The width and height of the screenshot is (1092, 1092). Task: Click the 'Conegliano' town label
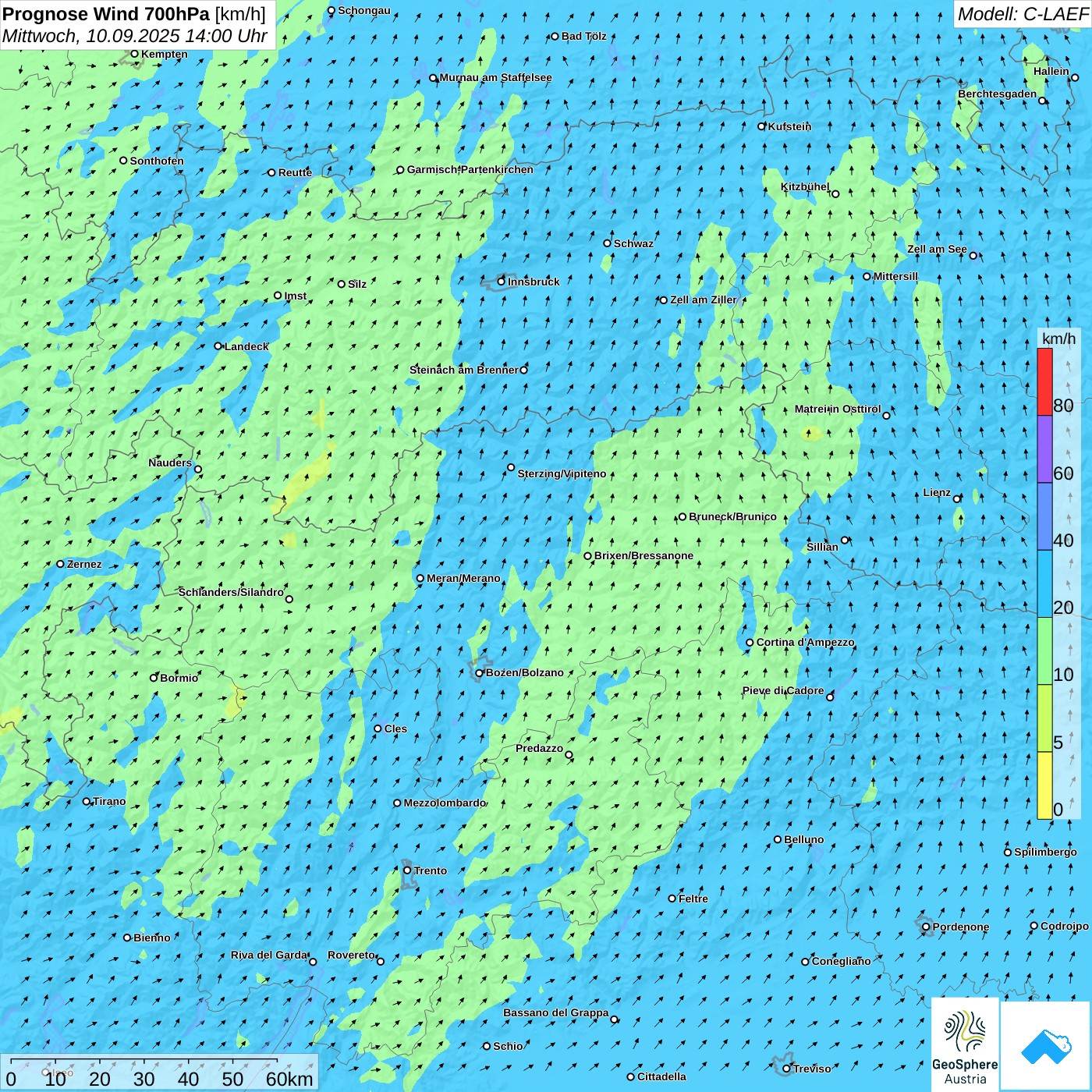point(841,961)
